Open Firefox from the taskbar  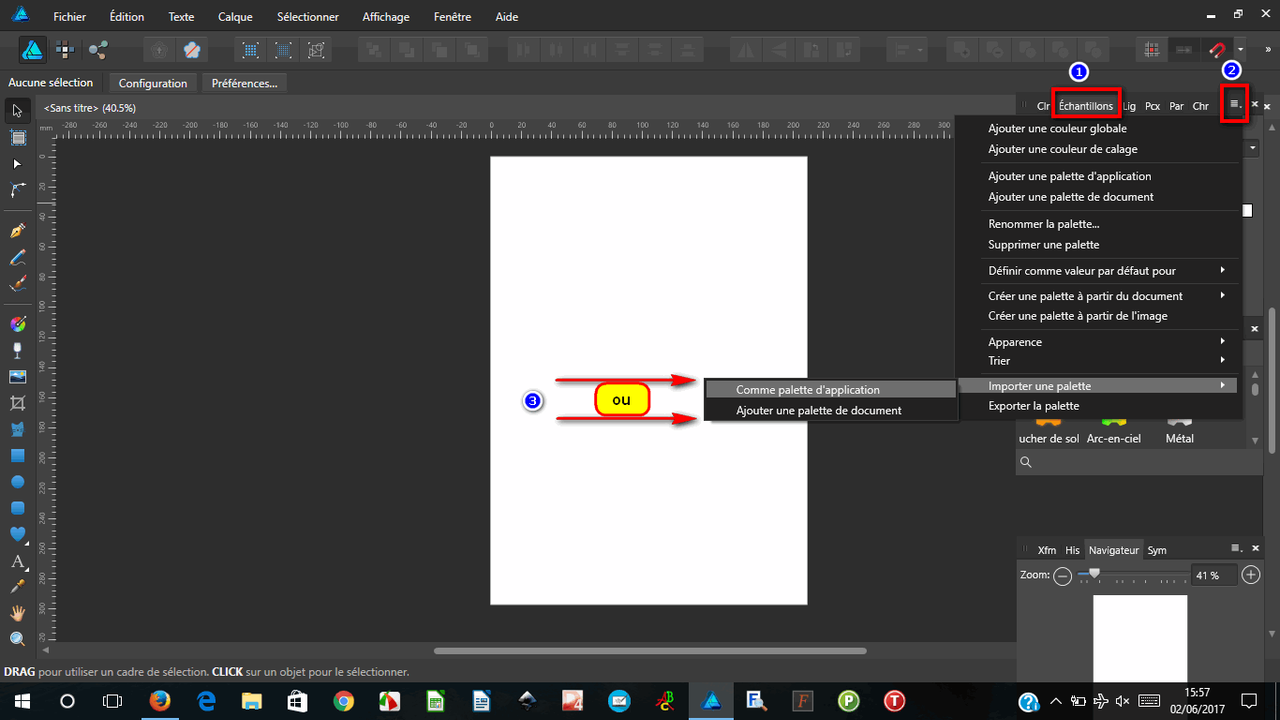160,701
